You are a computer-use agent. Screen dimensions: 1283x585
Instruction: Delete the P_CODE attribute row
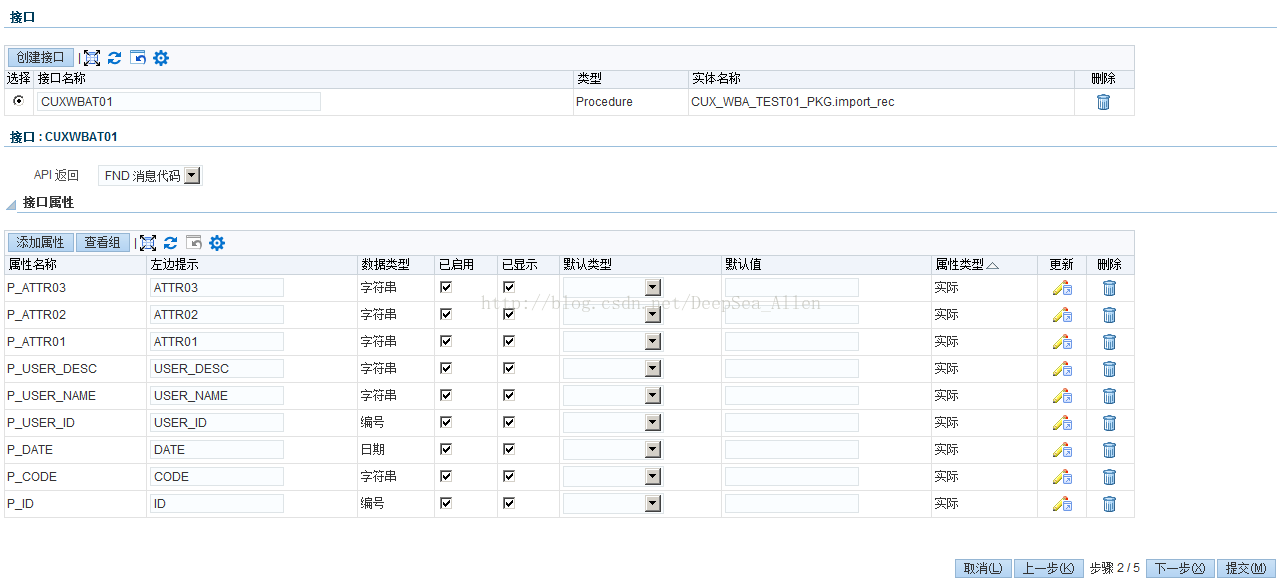pyautogui.click(x=1109, y=477)
